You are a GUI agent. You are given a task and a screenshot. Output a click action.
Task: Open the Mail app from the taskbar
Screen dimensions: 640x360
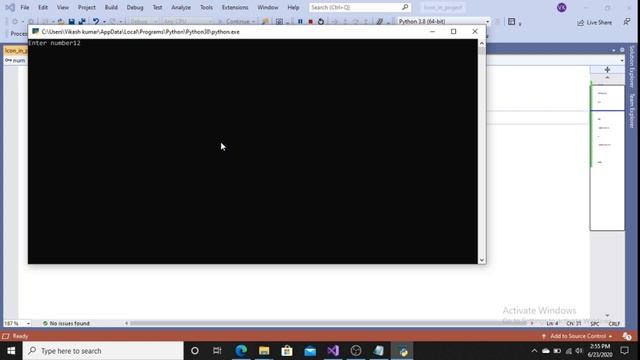pos(310,351)
